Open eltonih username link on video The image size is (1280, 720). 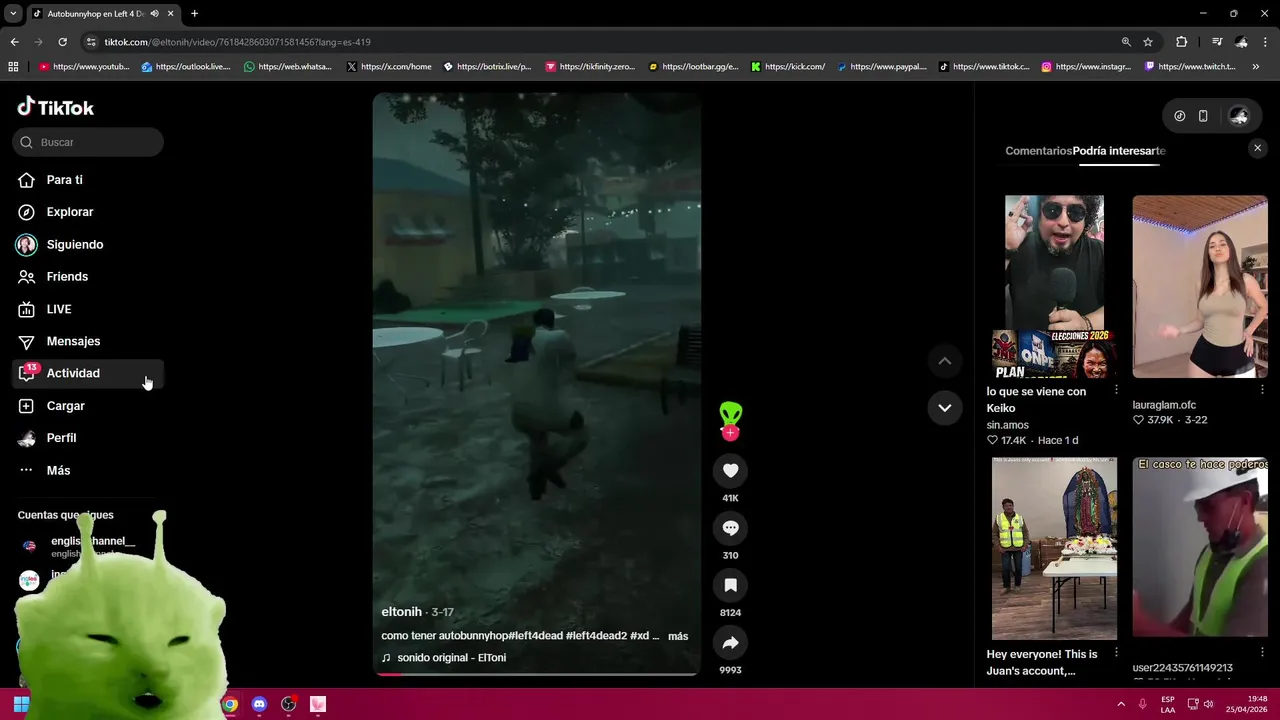pyautogui.click(x=402, y=612)
